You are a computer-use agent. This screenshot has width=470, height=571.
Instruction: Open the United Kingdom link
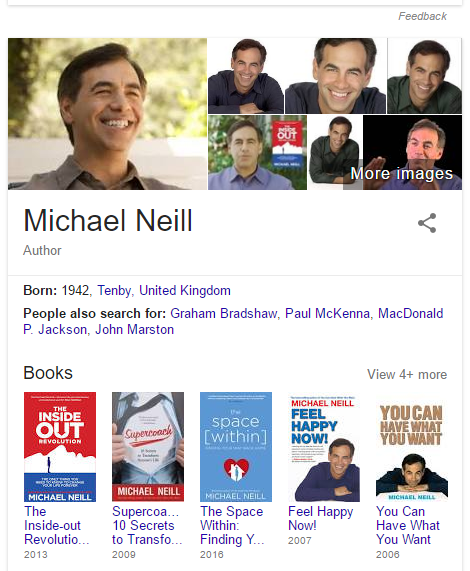pyautogui.click(x=185, y=291)
